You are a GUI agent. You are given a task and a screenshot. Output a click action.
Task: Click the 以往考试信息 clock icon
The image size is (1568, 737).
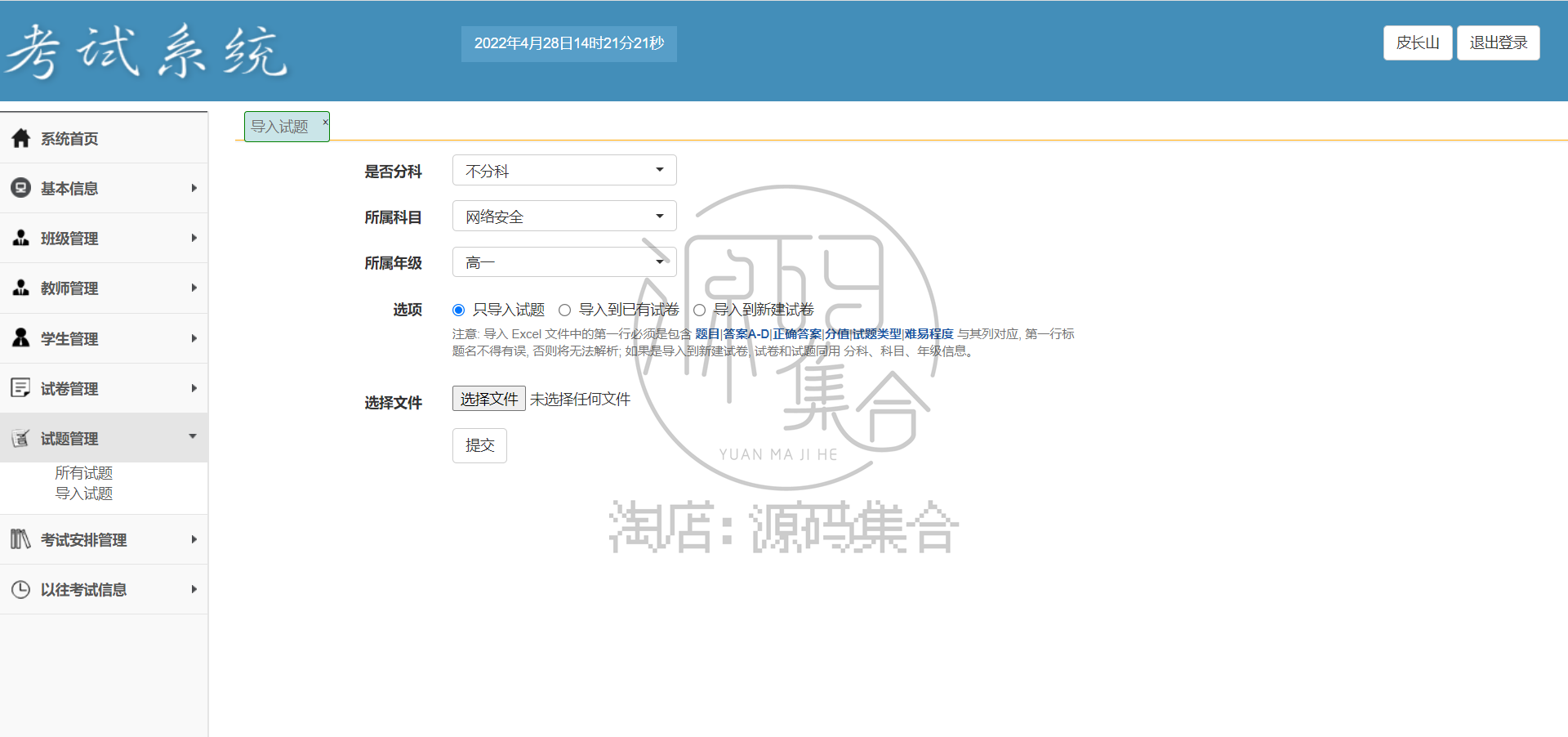click(x=21, y=589)
